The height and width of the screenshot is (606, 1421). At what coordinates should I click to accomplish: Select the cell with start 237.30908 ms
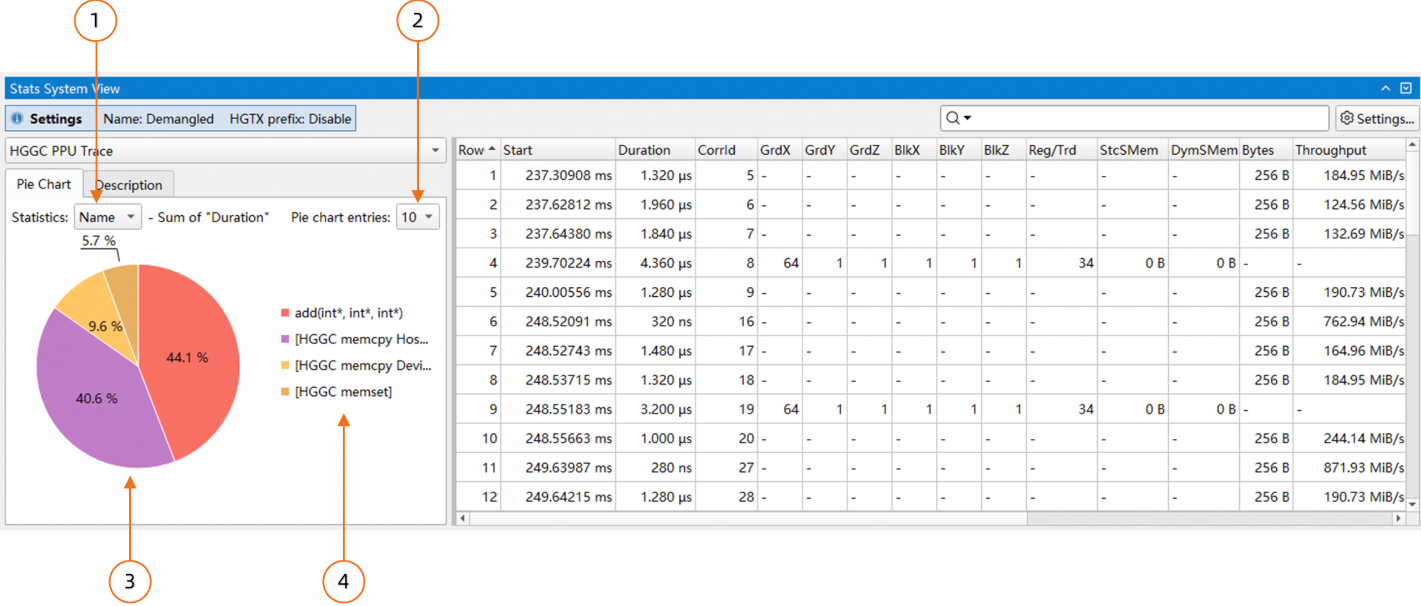557,176
